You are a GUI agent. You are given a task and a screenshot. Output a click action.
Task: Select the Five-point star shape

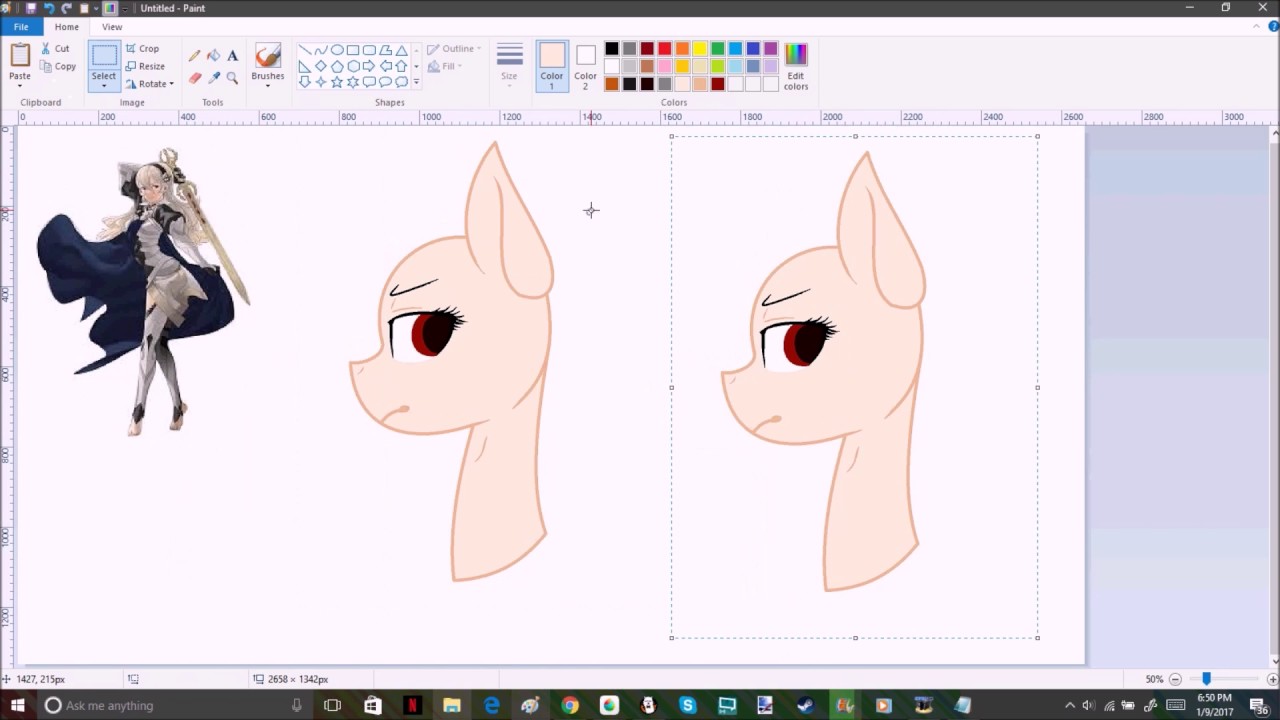tap(337, 82)
